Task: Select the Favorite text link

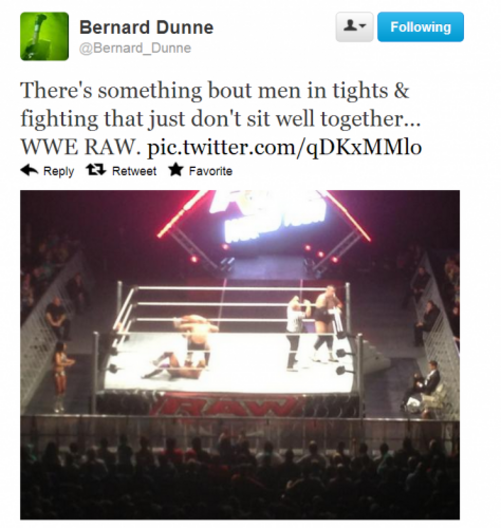Action: [x=210, y=171]
